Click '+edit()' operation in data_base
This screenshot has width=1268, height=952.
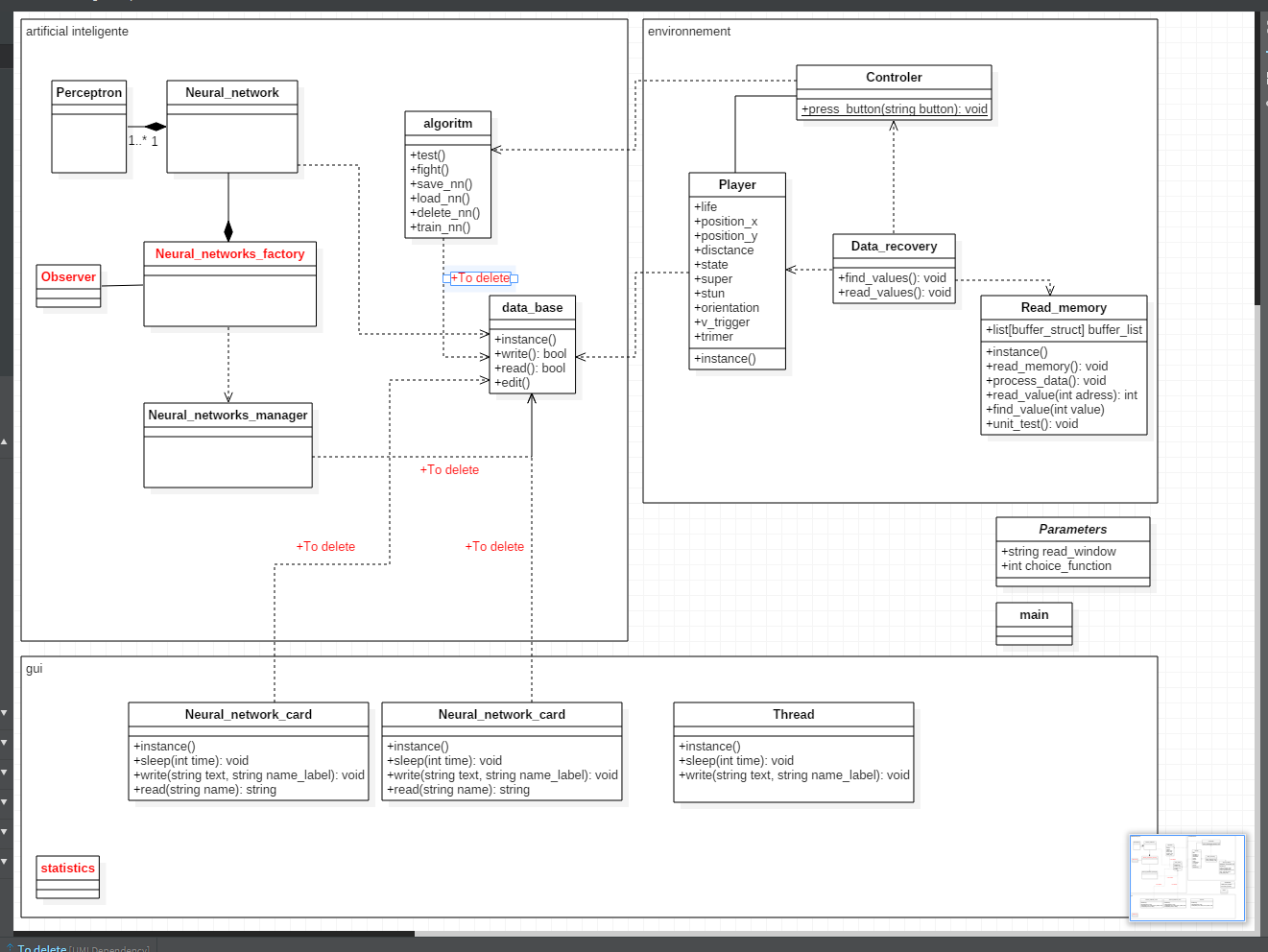pos(512,383)
